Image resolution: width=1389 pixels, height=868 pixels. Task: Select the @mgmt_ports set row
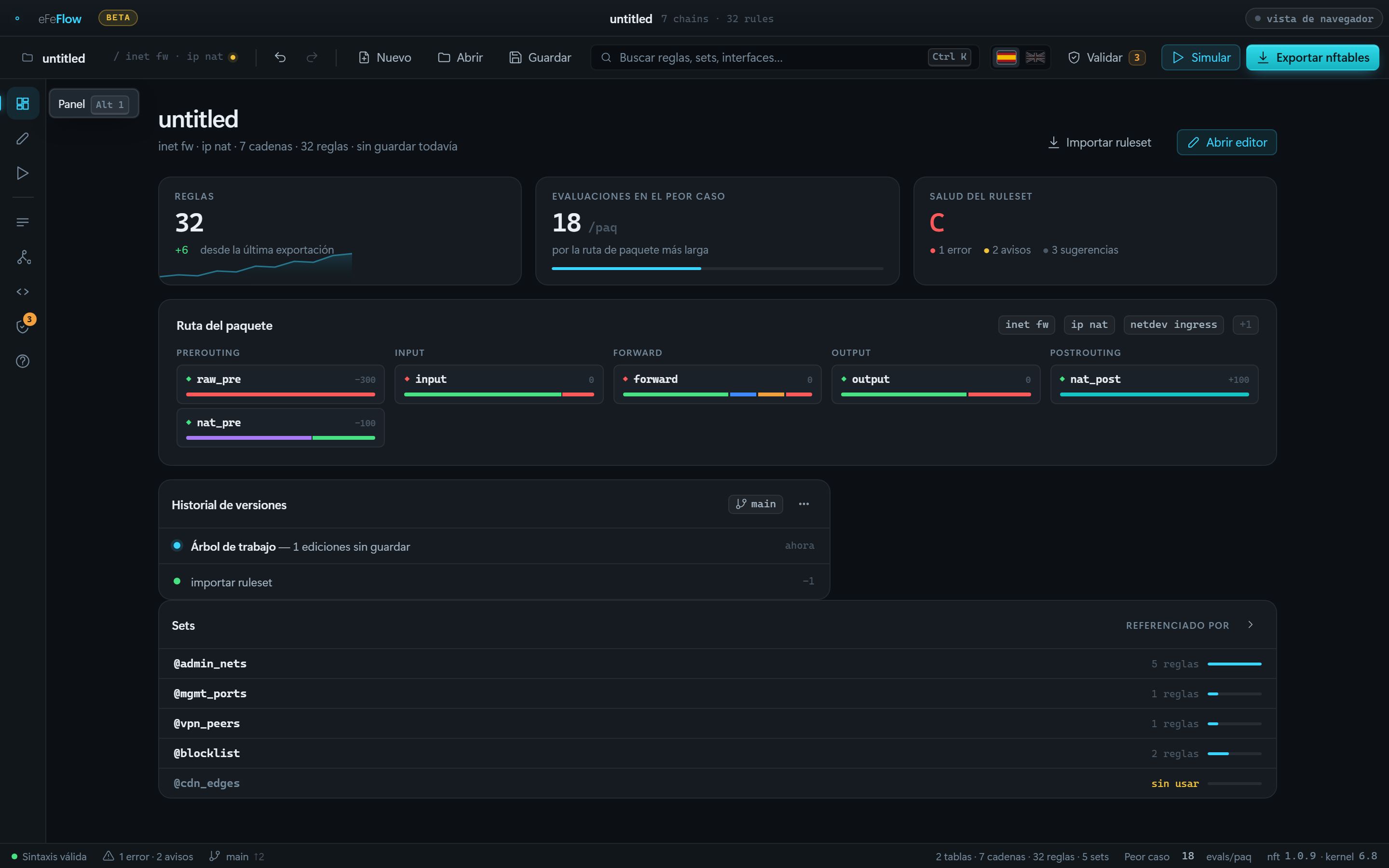pos(718,693)
